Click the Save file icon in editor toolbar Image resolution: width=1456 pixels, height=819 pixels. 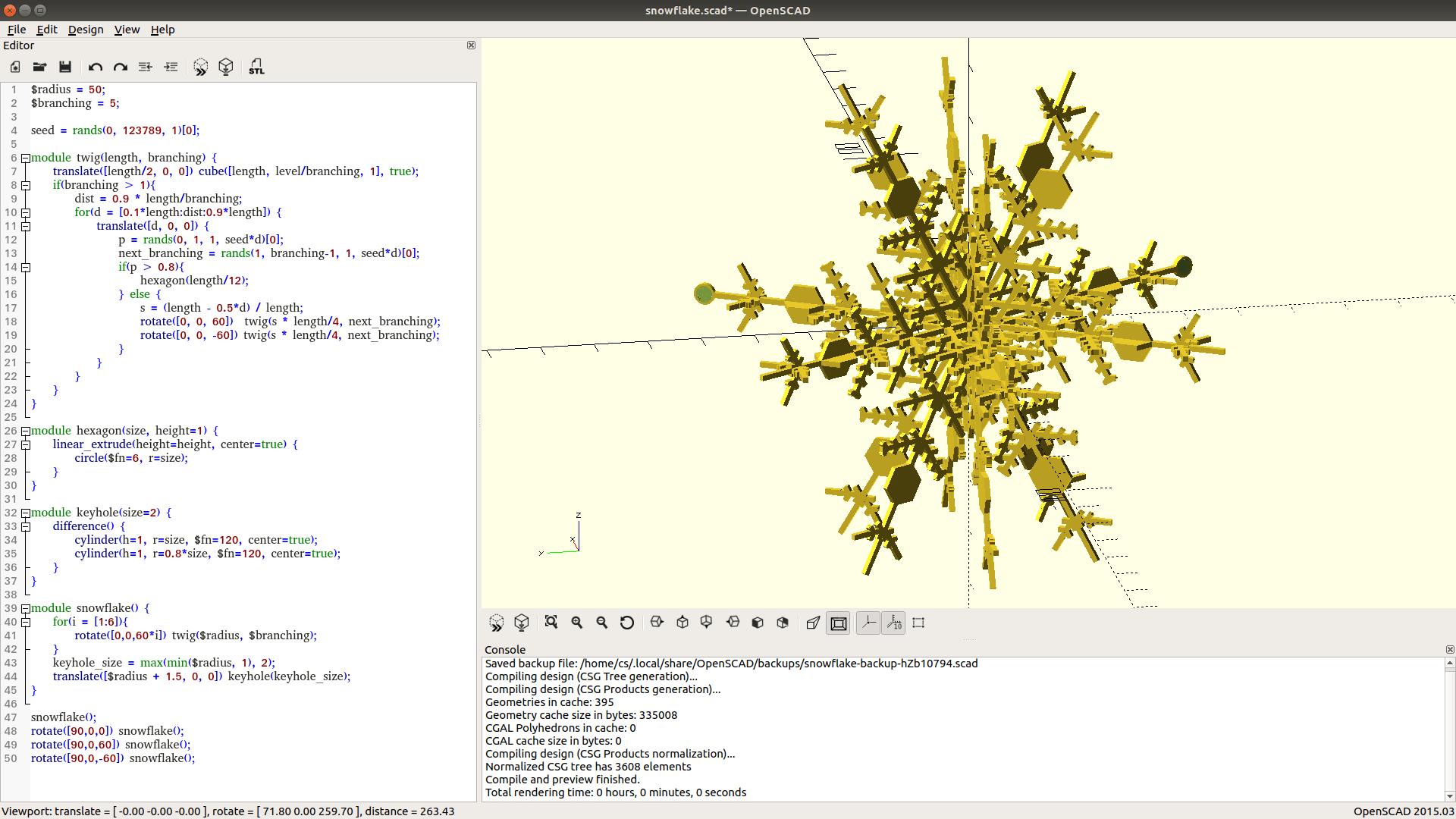(x=65, y=67)
